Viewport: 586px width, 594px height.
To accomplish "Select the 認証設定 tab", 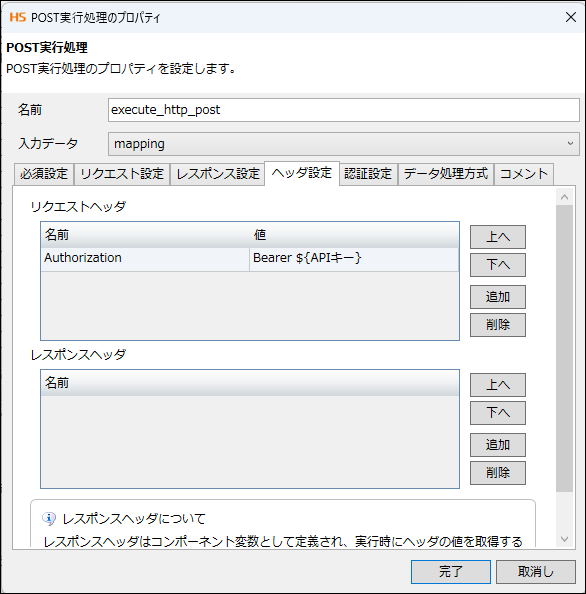I will 368,174.
